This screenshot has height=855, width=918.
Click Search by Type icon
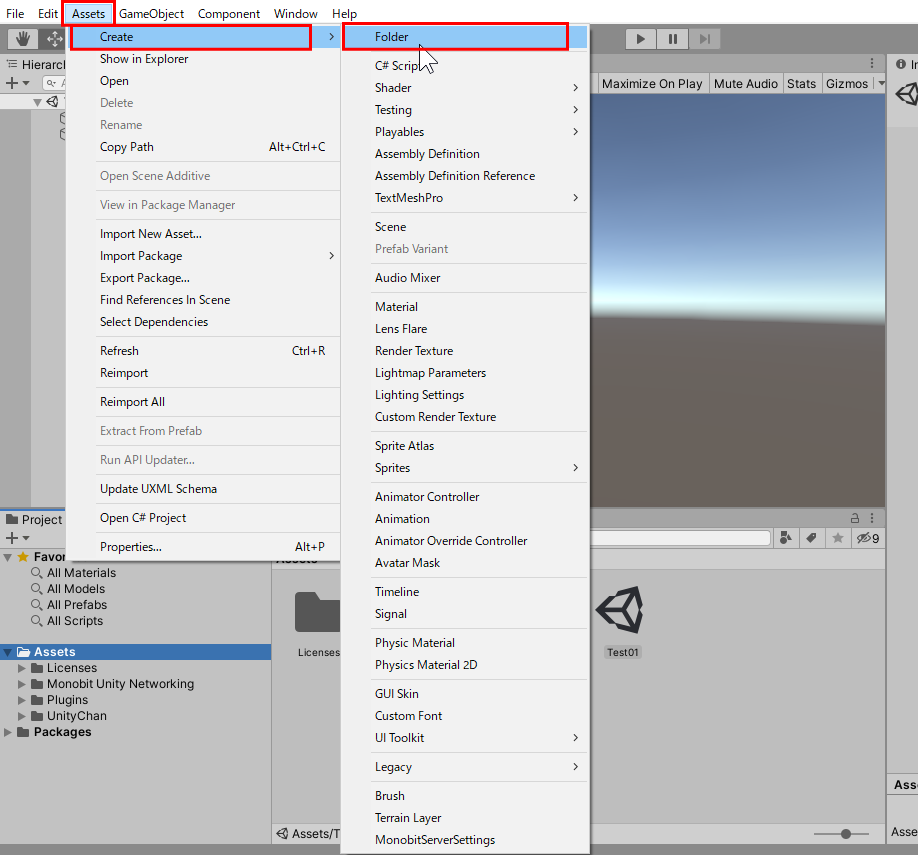click(x=786, y=538)
